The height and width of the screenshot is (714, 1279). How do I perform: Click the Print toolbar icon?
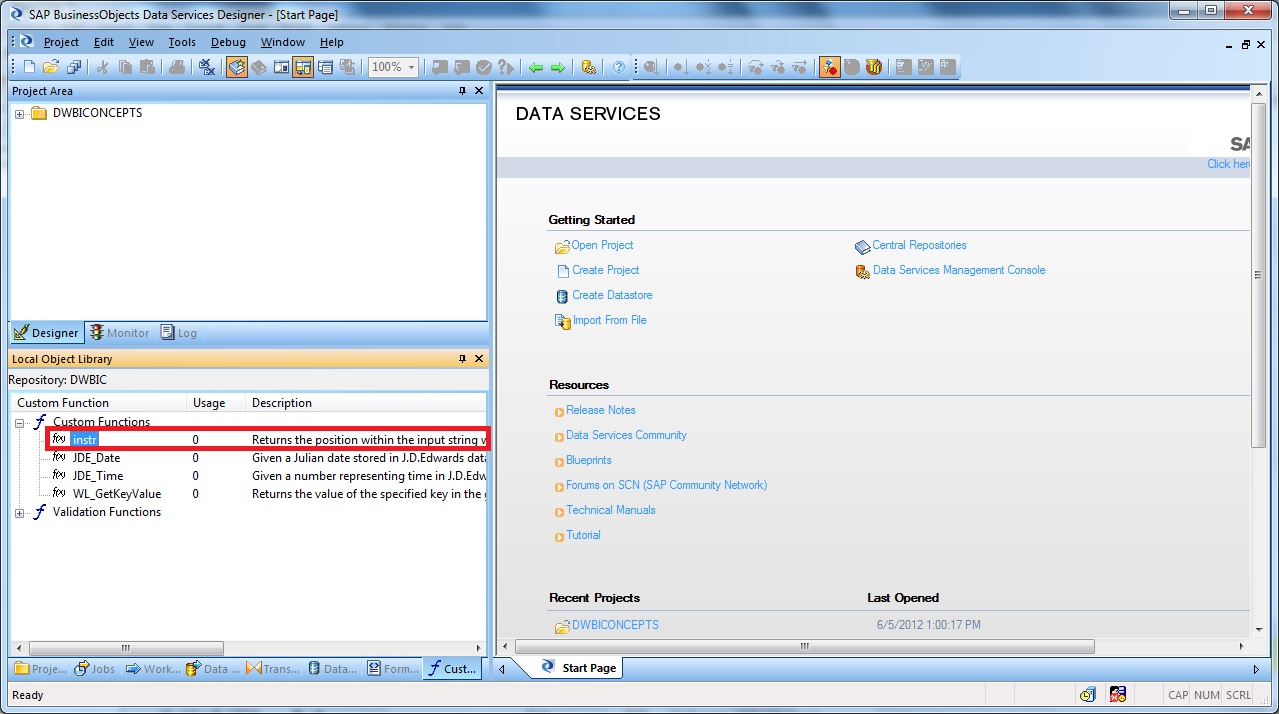pos(176,67)
